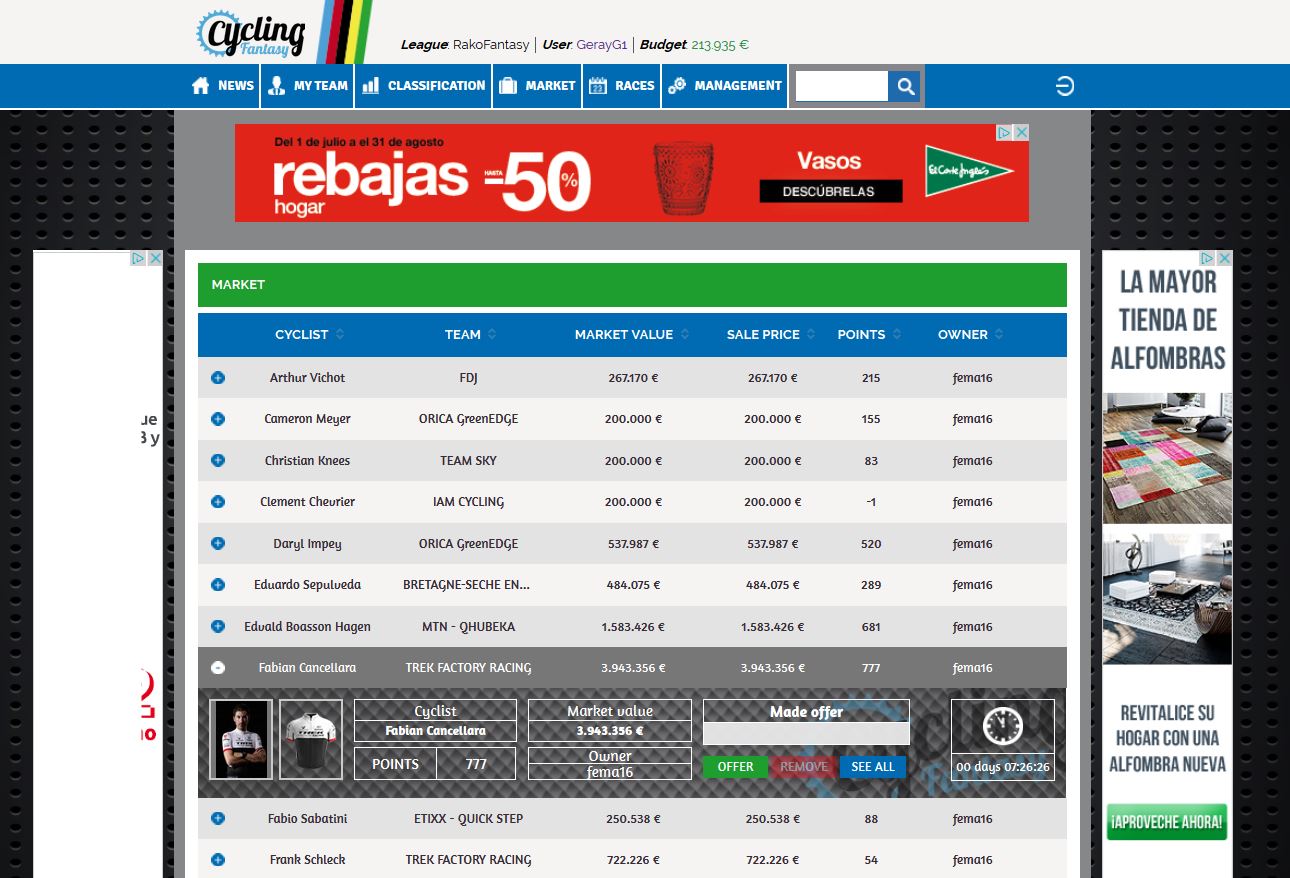The image size is (1290, 878).
Task: Focus the search input field
Action: (x=841, y=86)
